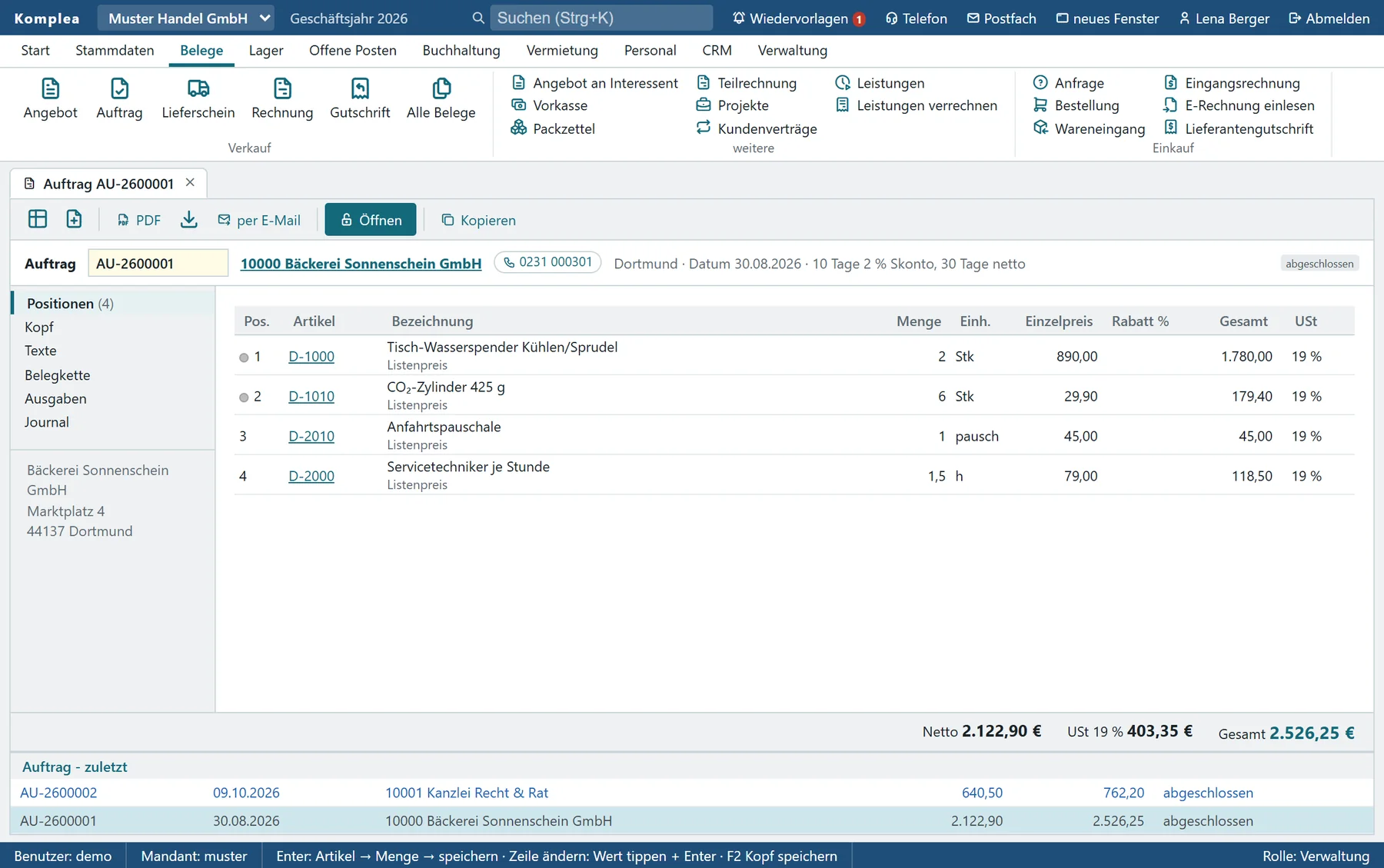Open Wareneingang under Einkauf

pos(1089,128)
